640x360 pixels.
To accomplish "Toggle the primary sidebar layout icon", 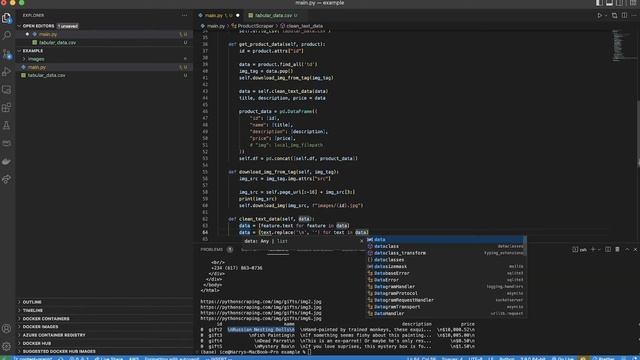I will coord(599,3).
